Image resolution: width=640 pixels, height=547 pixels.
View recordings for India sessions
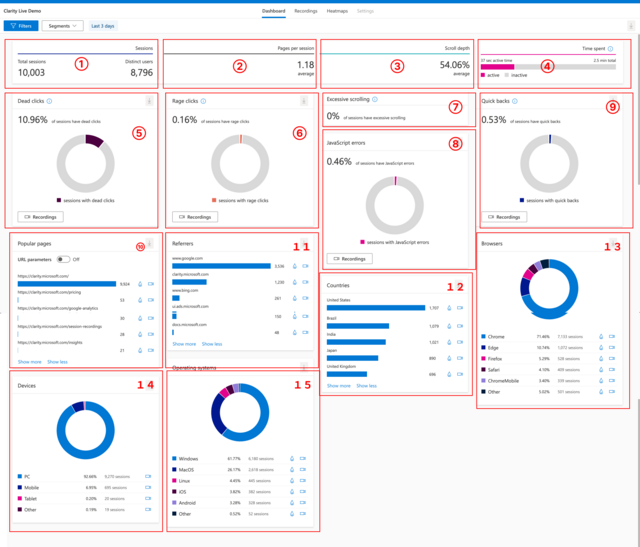(x=460, y=342)
